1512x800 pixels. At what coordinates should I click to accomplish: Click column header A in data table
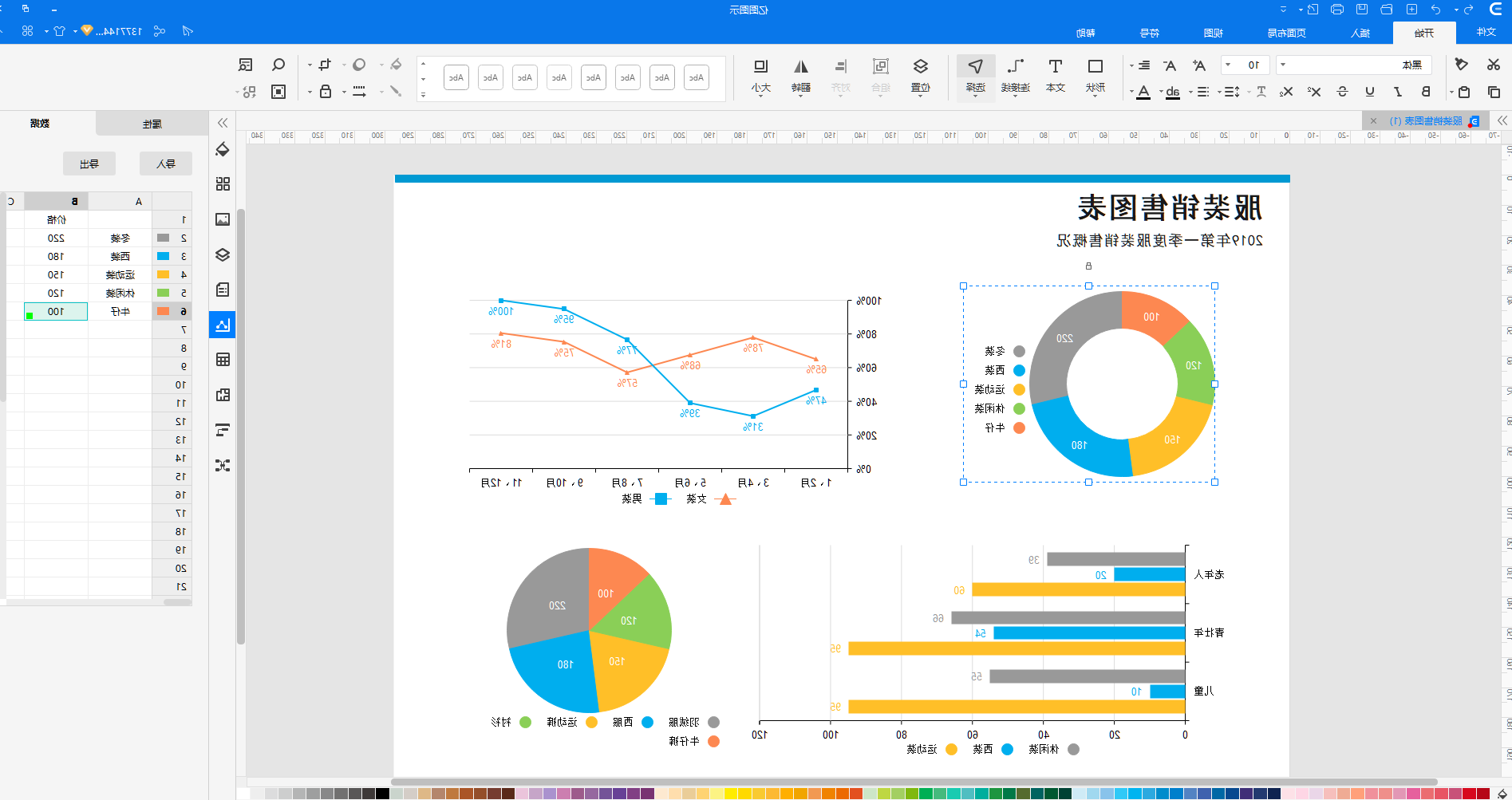pyautogui.click(x=120, y=201)
